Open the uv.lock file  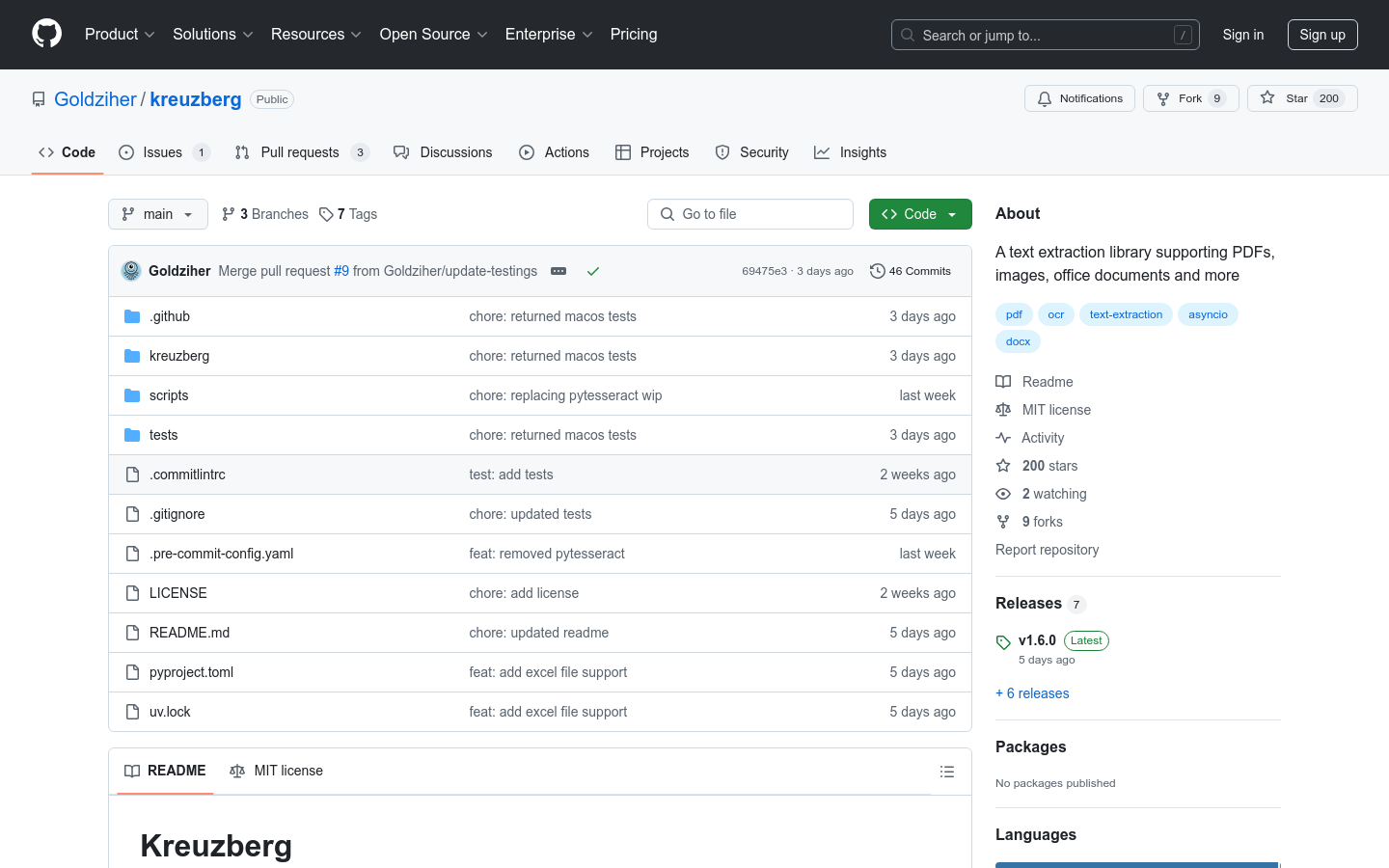click(170, 712)
